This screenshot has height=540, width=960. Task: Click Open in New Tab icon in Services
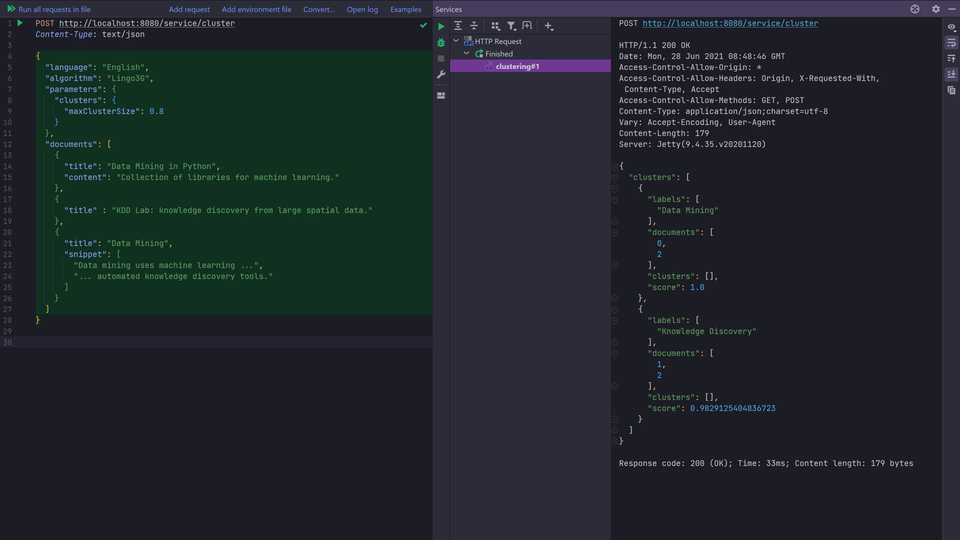(527, 26)
